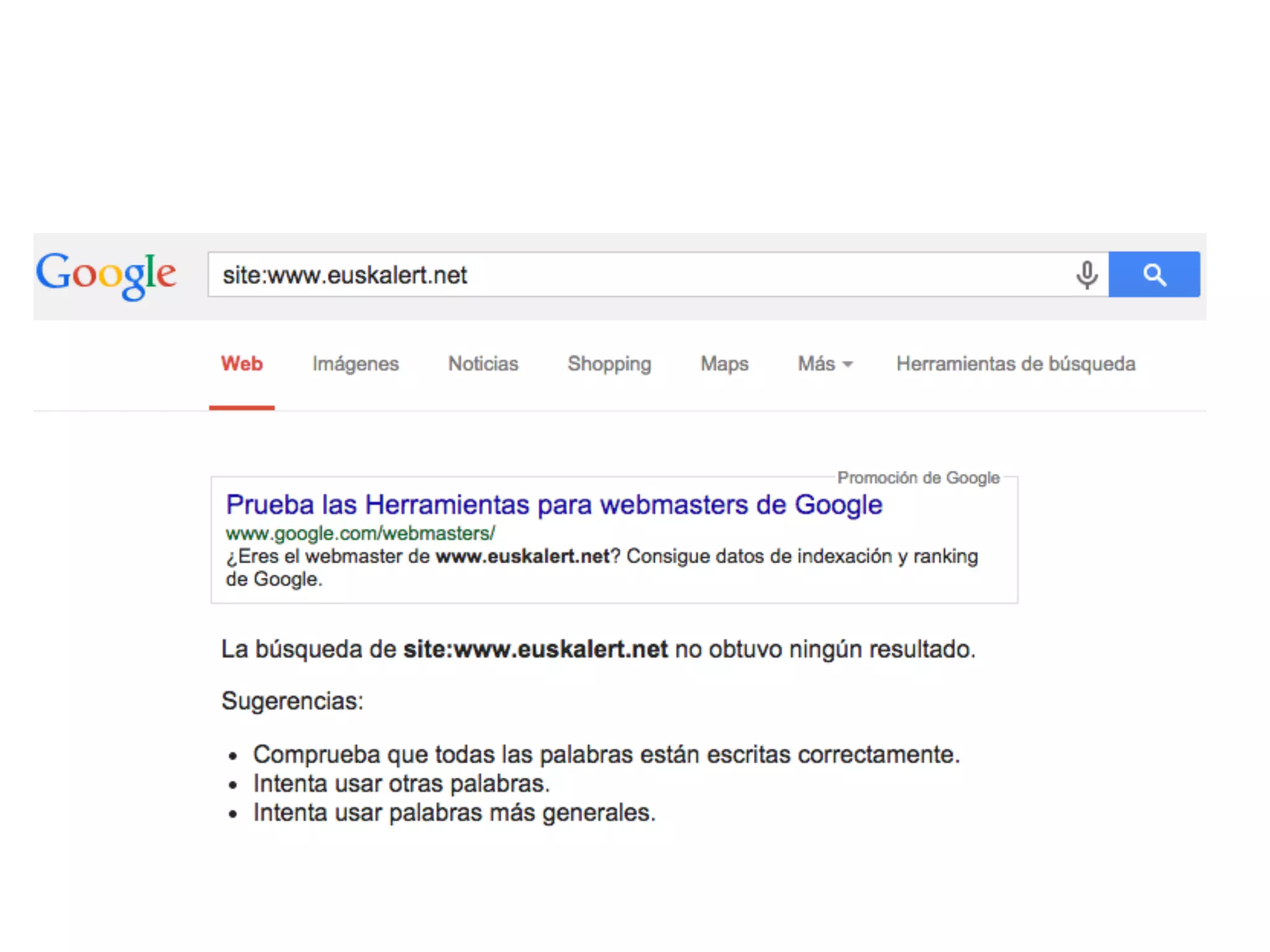Click bold www.euskalert.net in promotion snippet
The image size is (1270, 952).
[x=523, y=557]
